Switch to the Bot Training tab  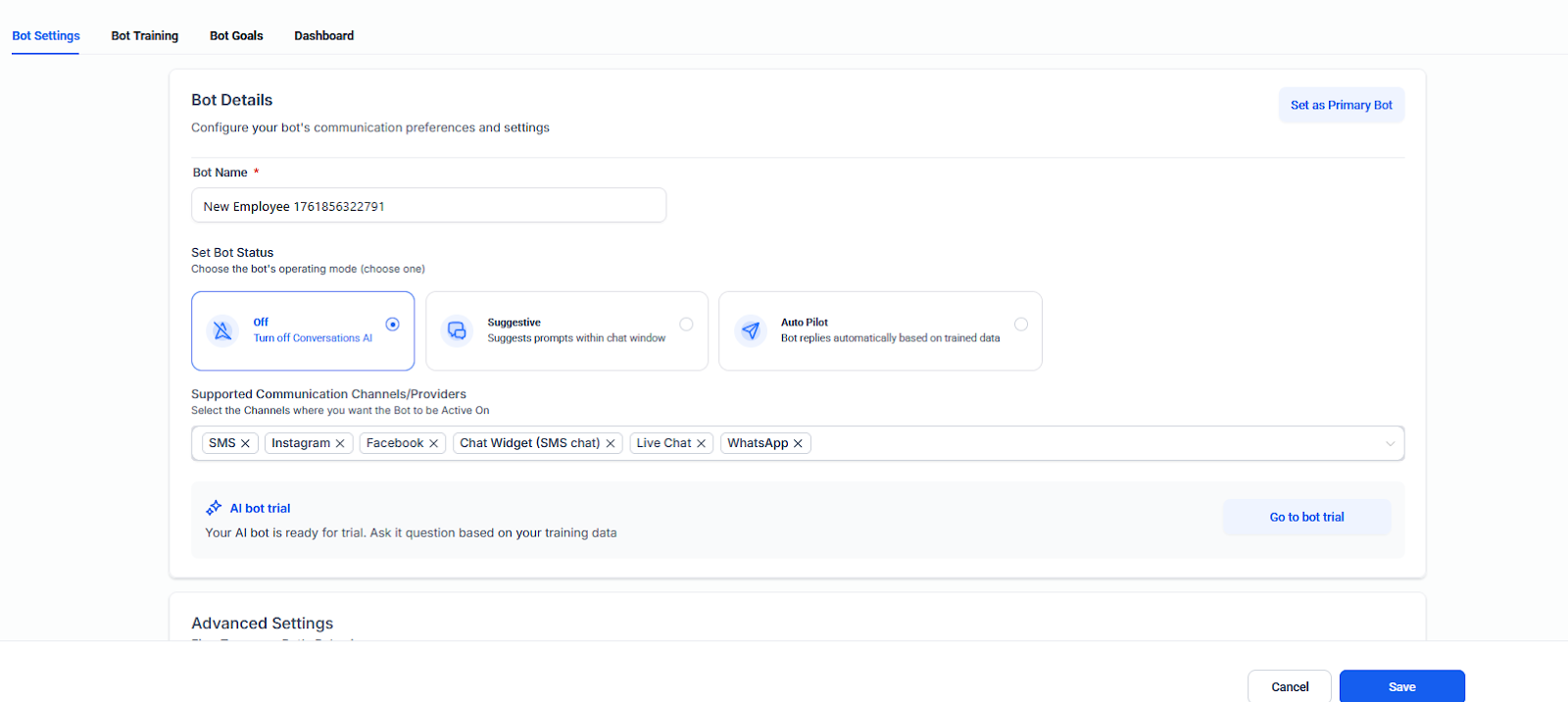click(x=145, y=36)
